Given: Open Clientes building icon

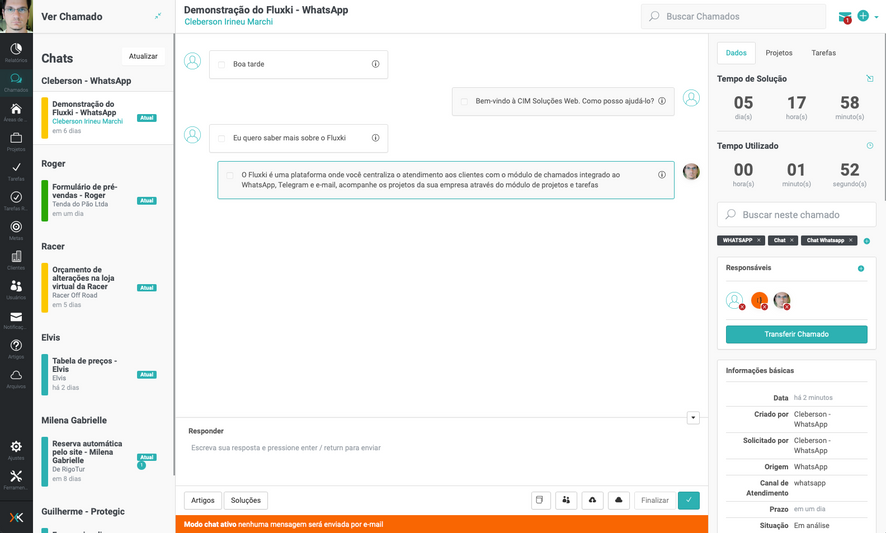Looking at the screenshot, I should 16,259.
